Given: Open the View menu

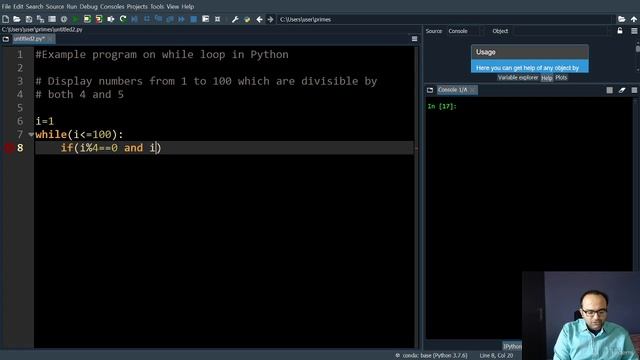Looking at the screenshot, I should pos(173,7).
